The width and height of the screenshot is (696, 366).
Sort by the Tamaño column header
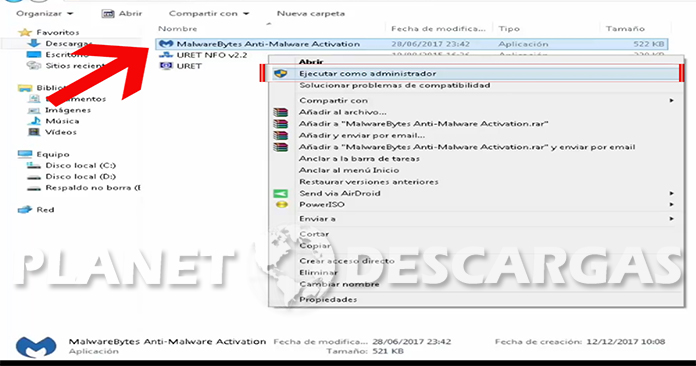coord(625,29)
